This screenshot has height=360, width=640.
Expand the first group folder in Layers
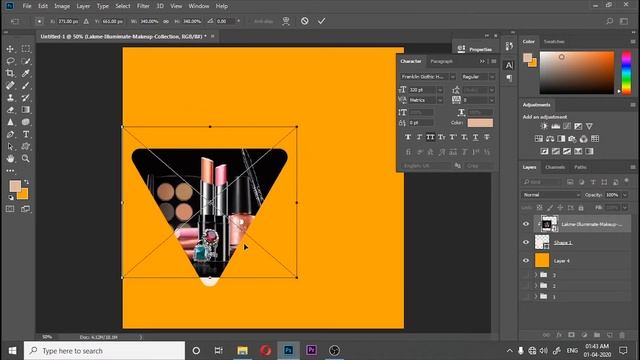pyautogui.click(x=536, y=275)
